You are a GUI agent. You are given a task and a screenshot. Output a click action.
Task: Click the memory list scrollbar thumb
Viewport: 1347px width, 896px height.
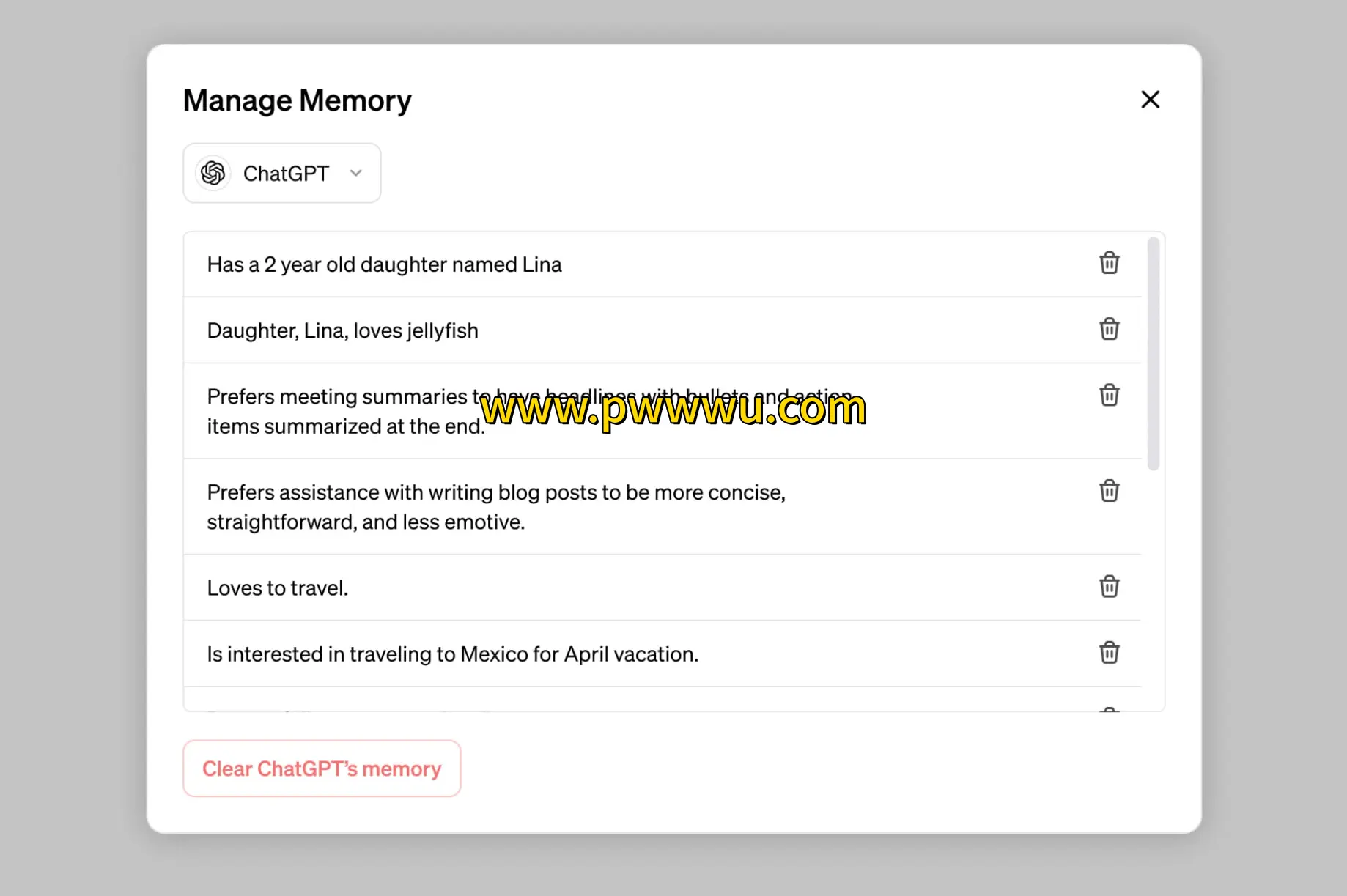1153,353
